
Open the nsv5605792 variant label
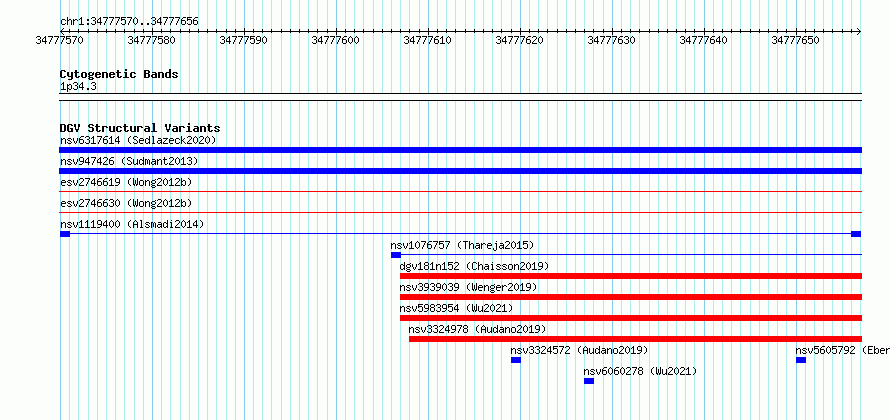[x=842, y=350]
